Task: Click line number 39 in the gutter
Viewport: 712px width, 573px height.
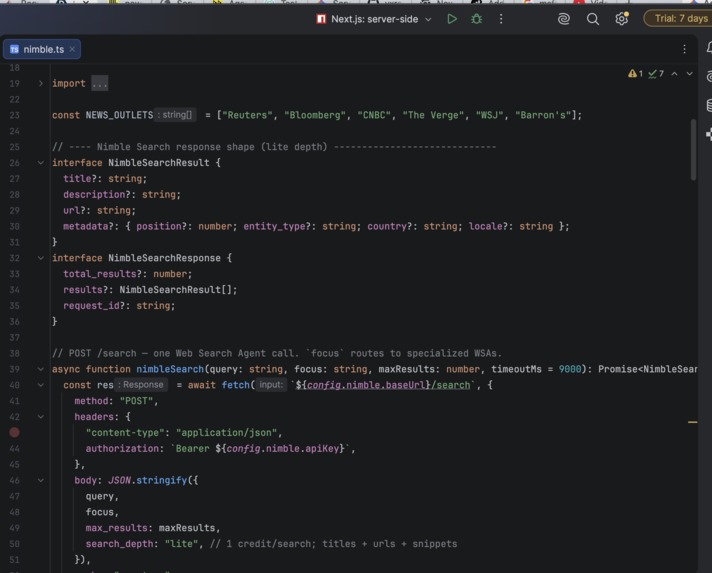Action: coord(15,369)
